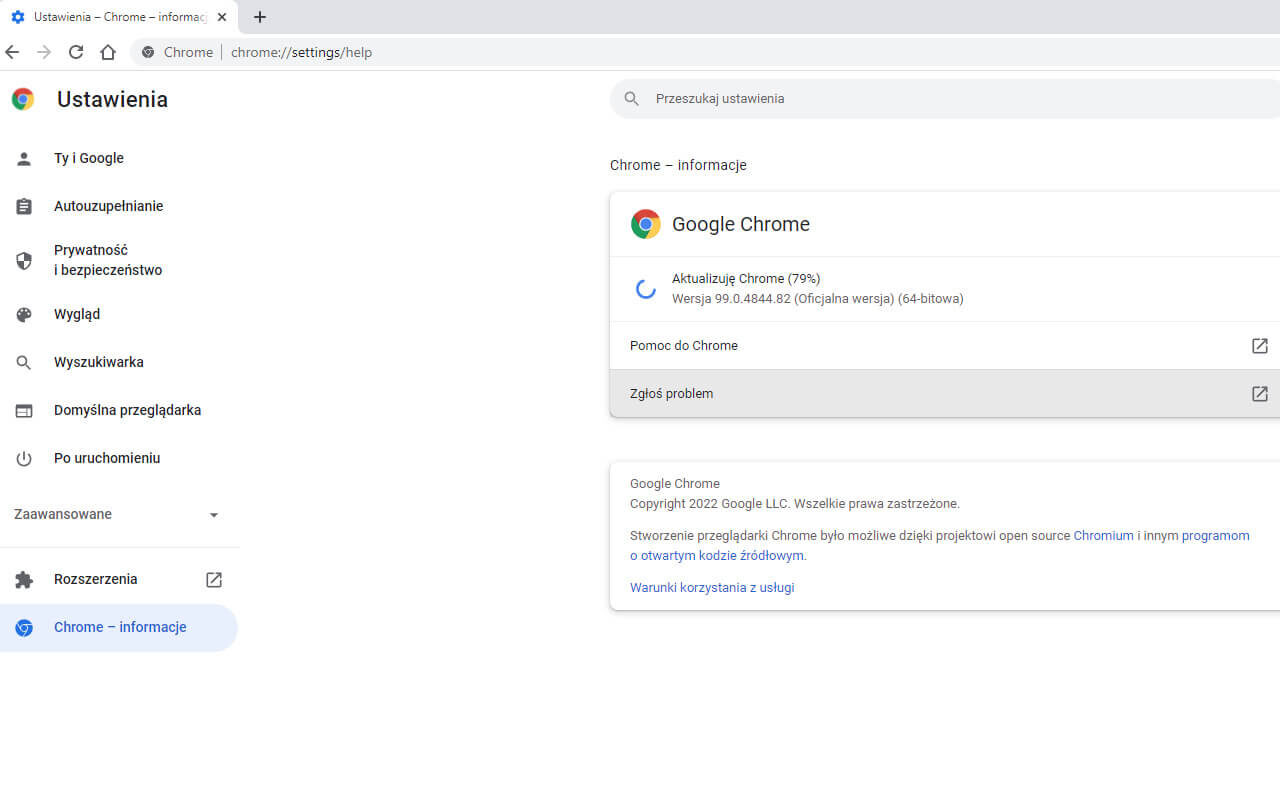Click the Chrome – informacje page heading
The image size is (1280, 800).
coord(678,165)
